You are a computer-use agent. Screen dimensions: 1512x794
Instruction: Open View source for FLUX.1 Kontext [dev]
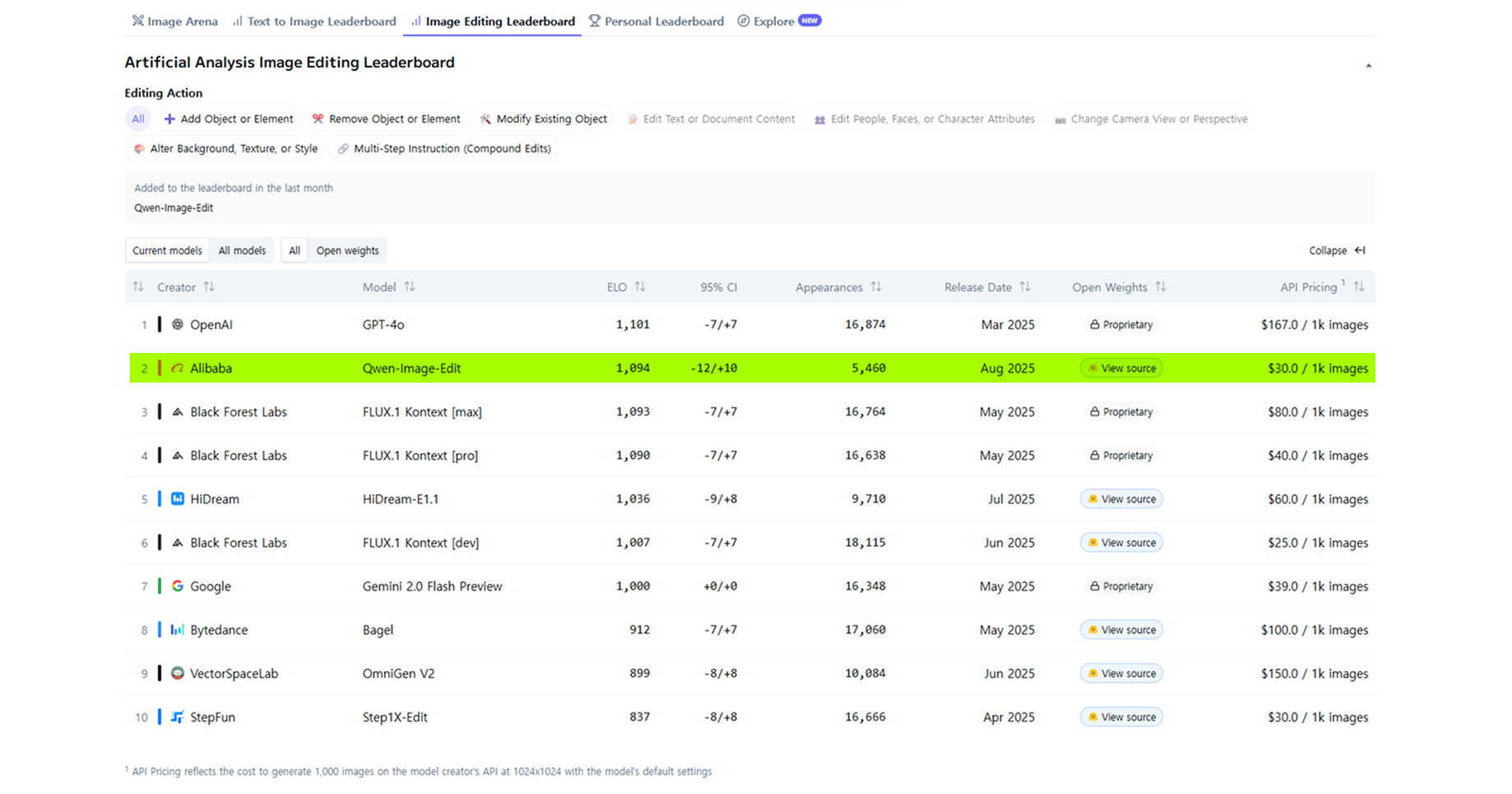tap(1121, 543)
